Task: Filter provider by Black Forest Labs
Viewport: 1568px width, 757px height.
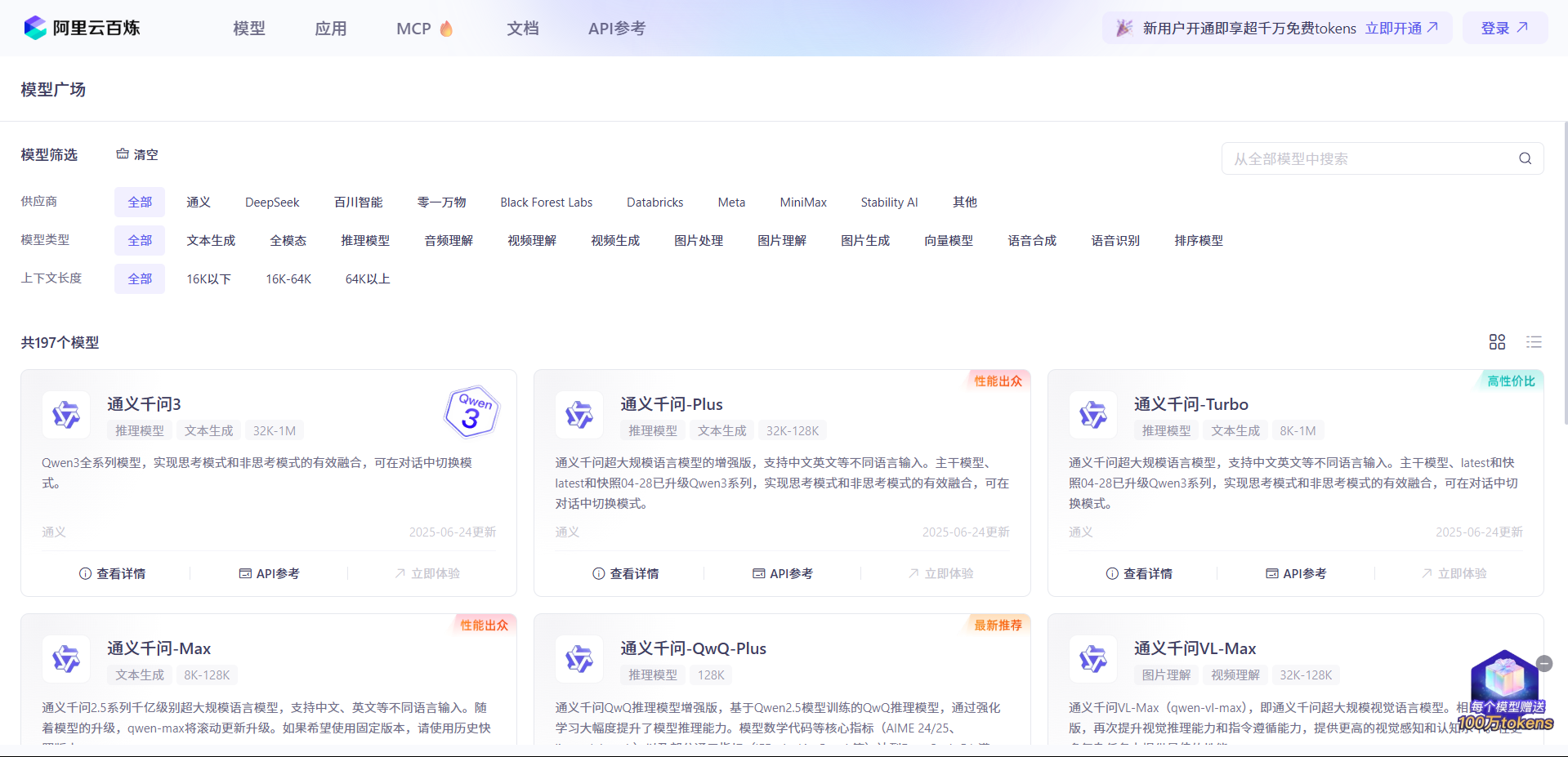Action: (546, 202)
